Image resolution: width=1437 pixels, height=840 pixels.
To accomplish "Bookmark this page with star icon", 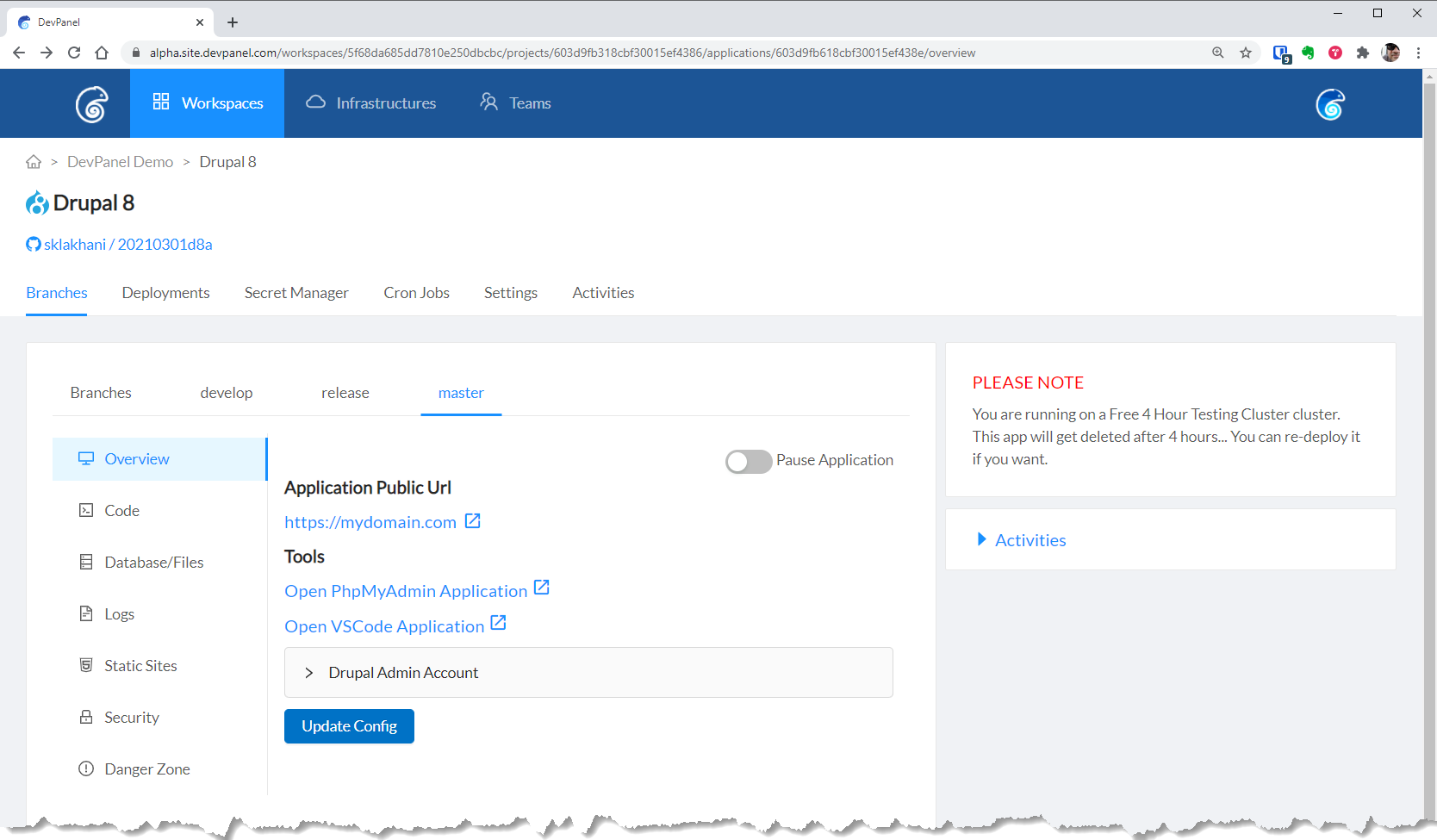I will coord(1245,53).
